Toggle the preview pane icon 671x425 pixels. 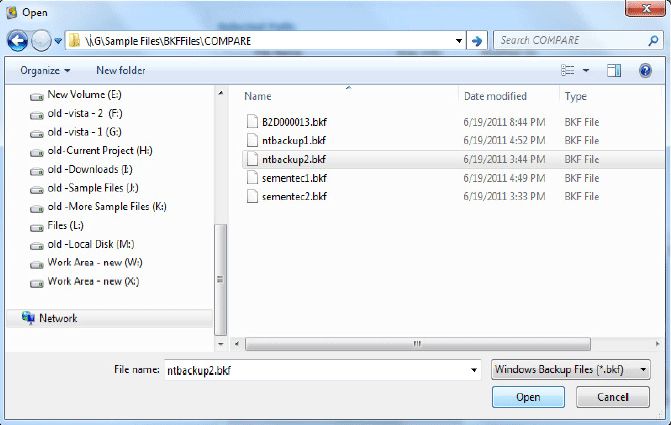click(614, 70)
